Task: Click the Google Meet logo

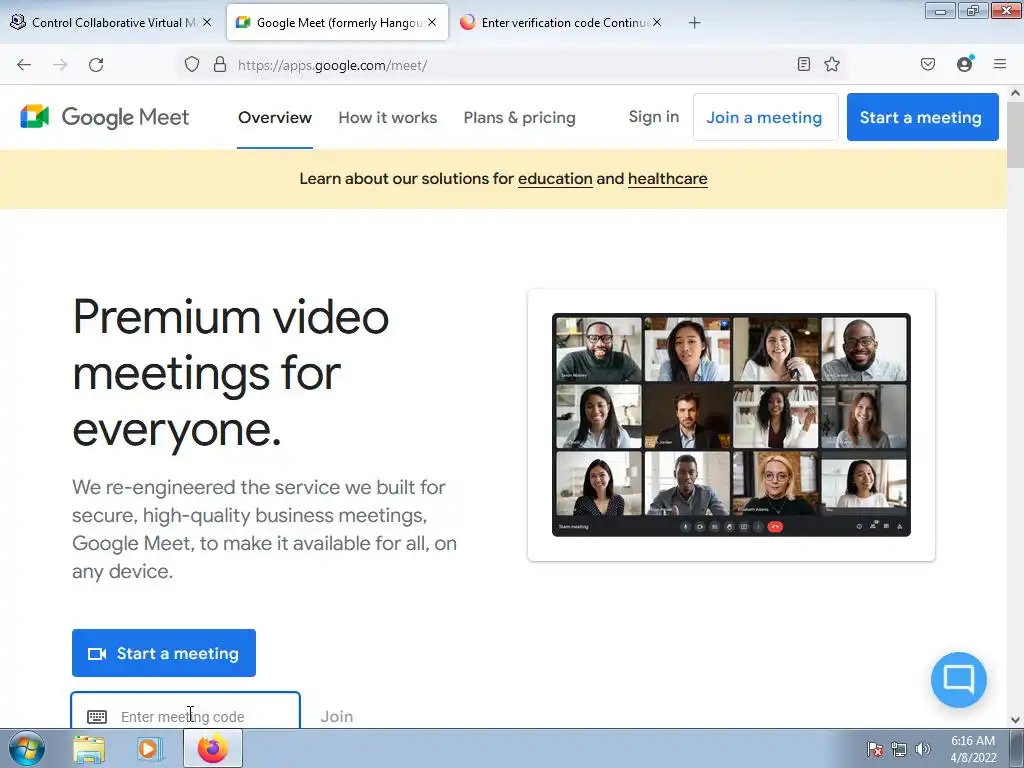Action: 104,117
